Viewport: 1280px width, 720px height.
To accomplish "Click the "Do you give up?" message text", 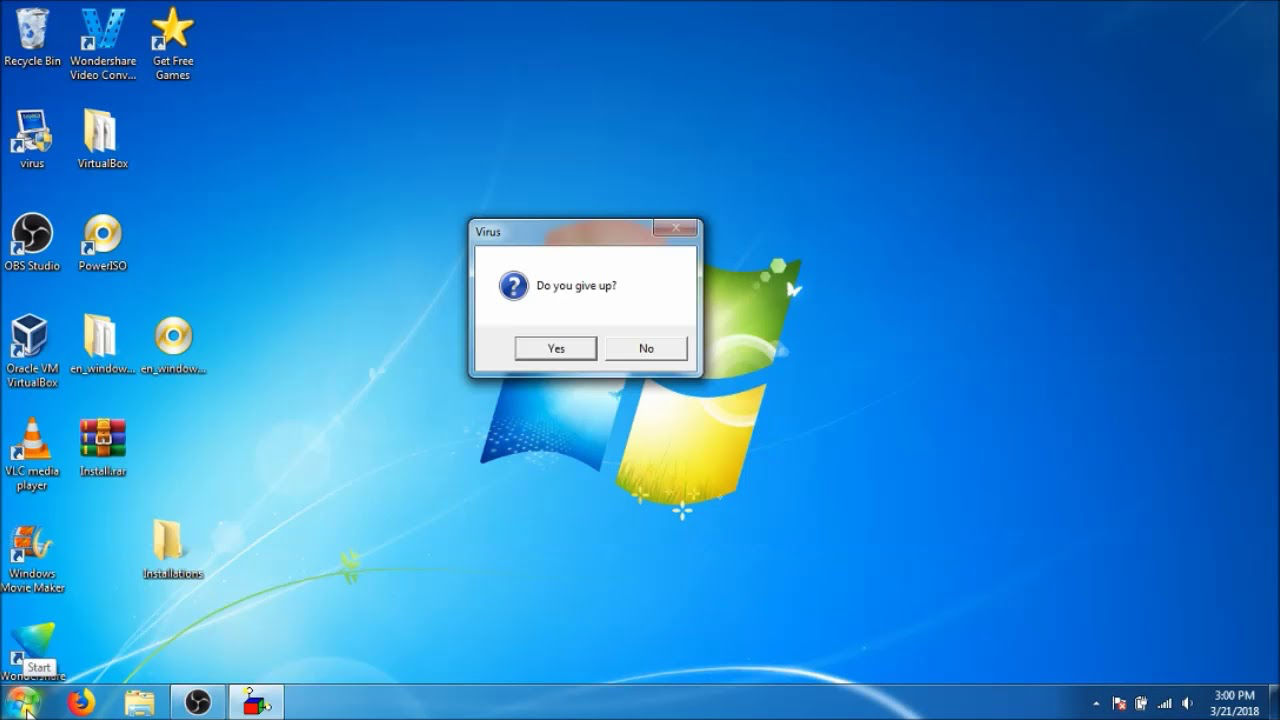I will tap(576, 286).
